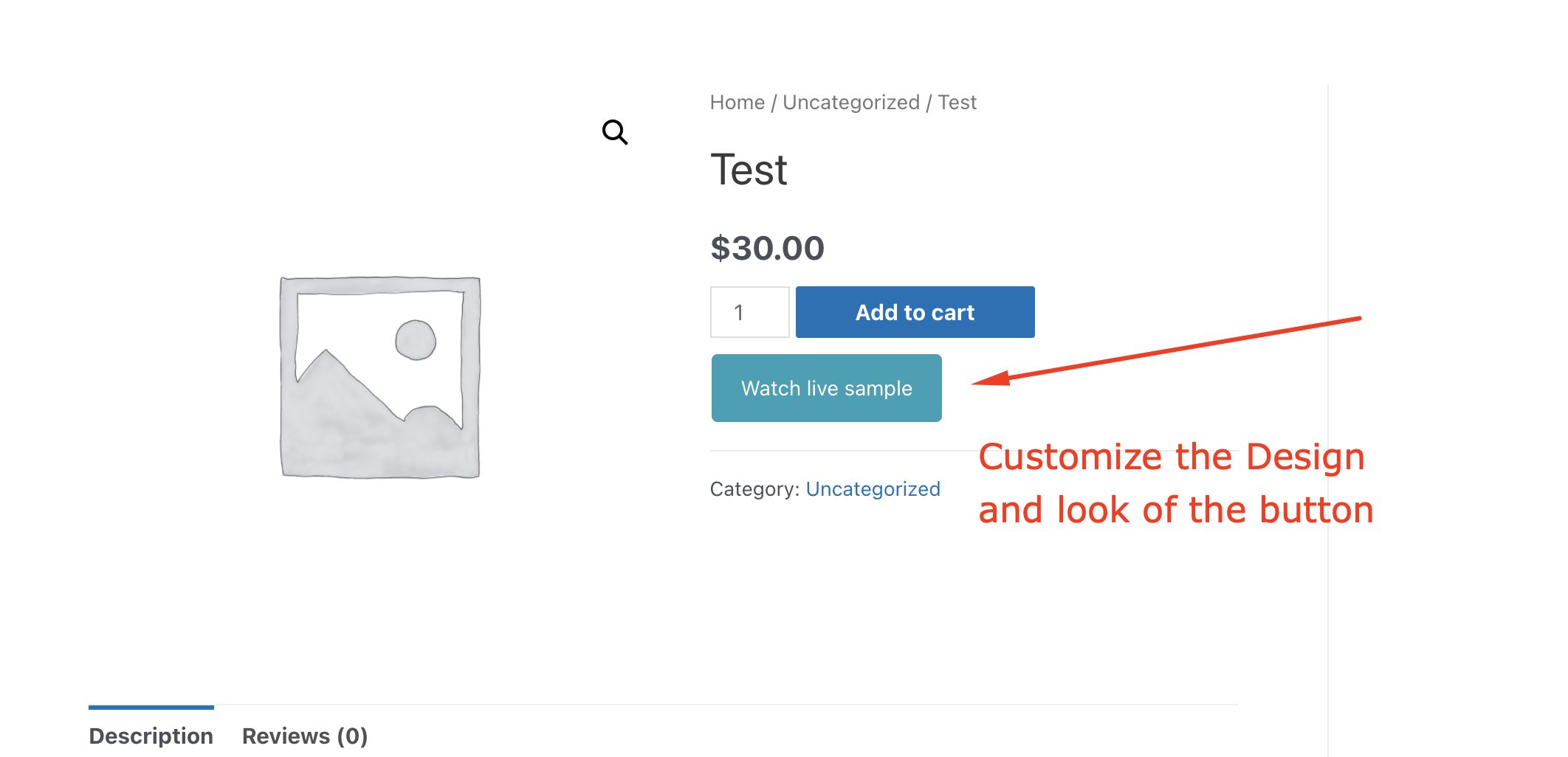Image resolution: width=1568 pixels, height=757 pixels.
Task: Open the Uncategorized breadcrumb link
Action: [x=851, y=103]
